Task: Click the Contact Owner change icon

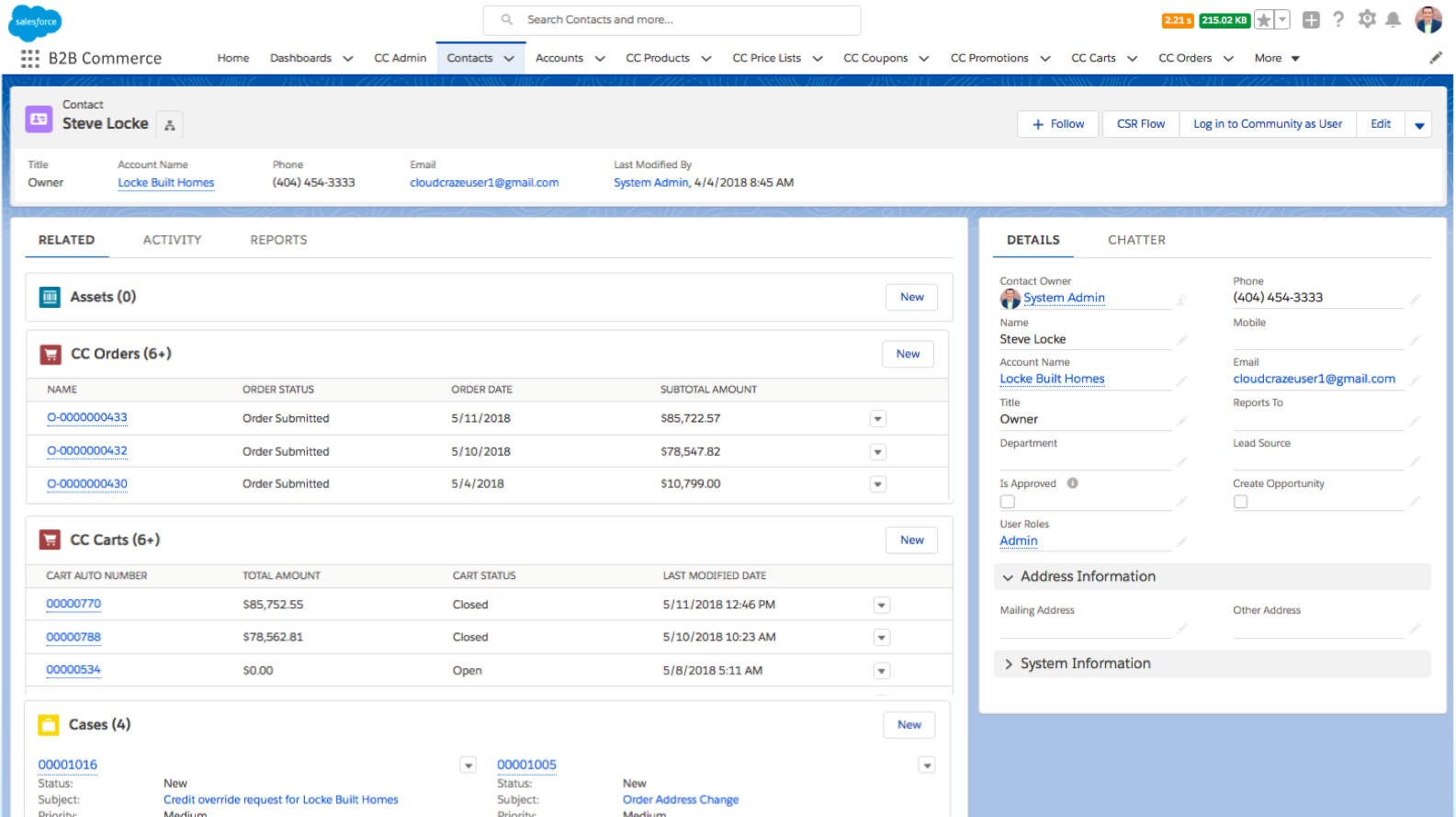Action: (1181, 300)
